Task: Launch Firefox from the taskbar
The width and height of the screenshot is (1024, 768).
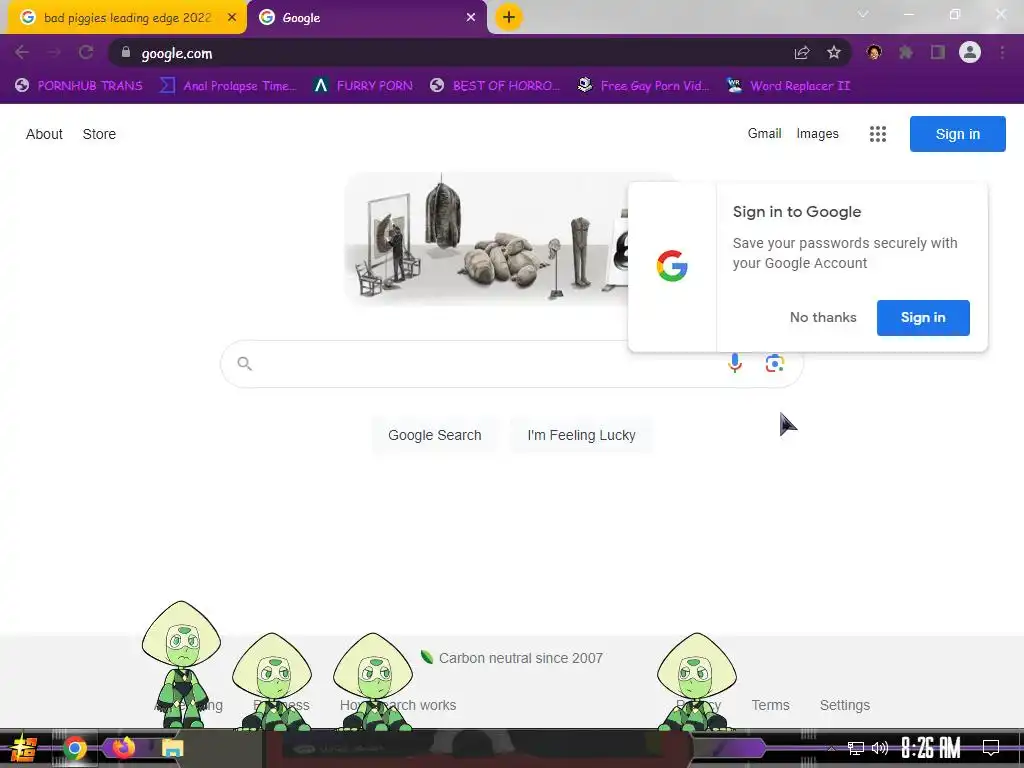Action: pyautogui.click(x=123, y=748)
